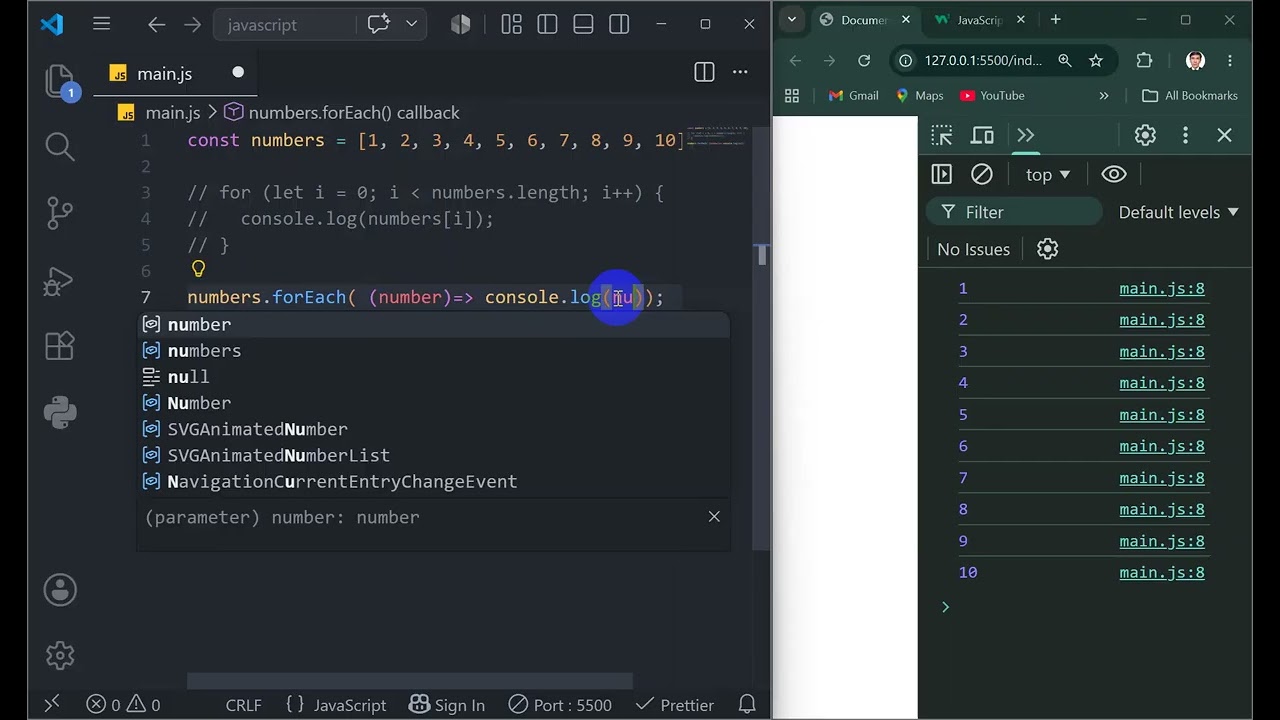Open Chrome tab search dropdown
The width and height of the screenshot is (1280, 720).
pos(792,19)
